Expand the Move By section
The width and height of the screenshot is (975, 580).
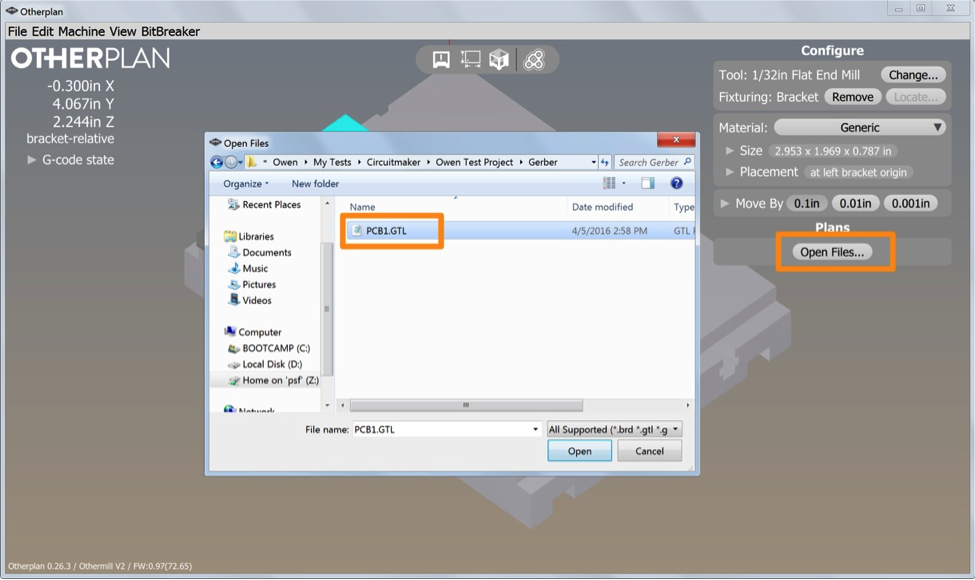point(724,203)
